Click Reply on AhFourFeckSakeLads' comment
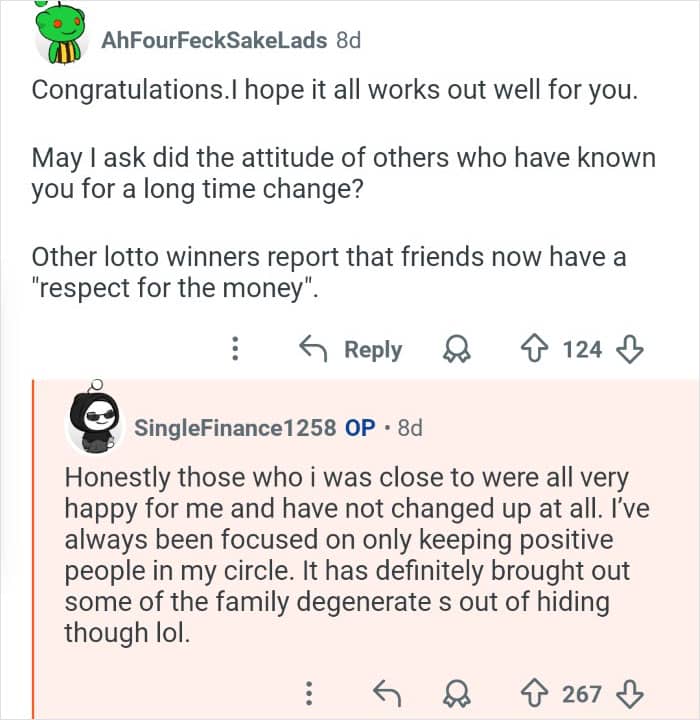 (x=351, y=349)
